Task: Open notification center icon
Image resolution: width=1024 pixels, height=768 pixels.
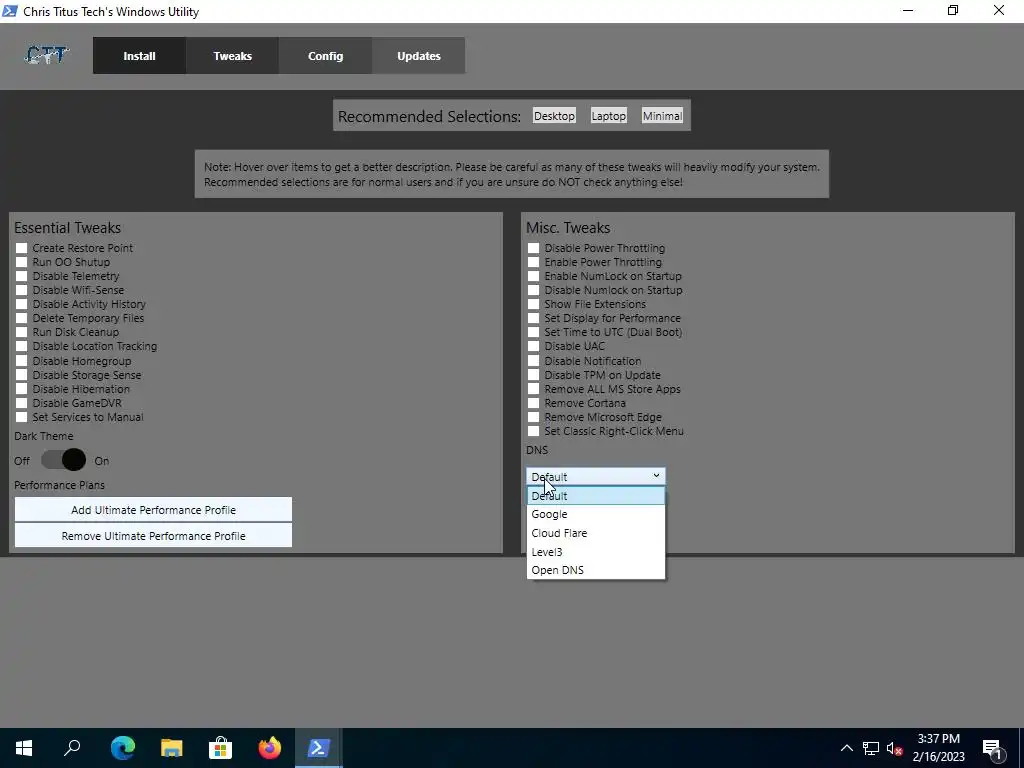Action: pyautogui.click(x=993, y=748)
